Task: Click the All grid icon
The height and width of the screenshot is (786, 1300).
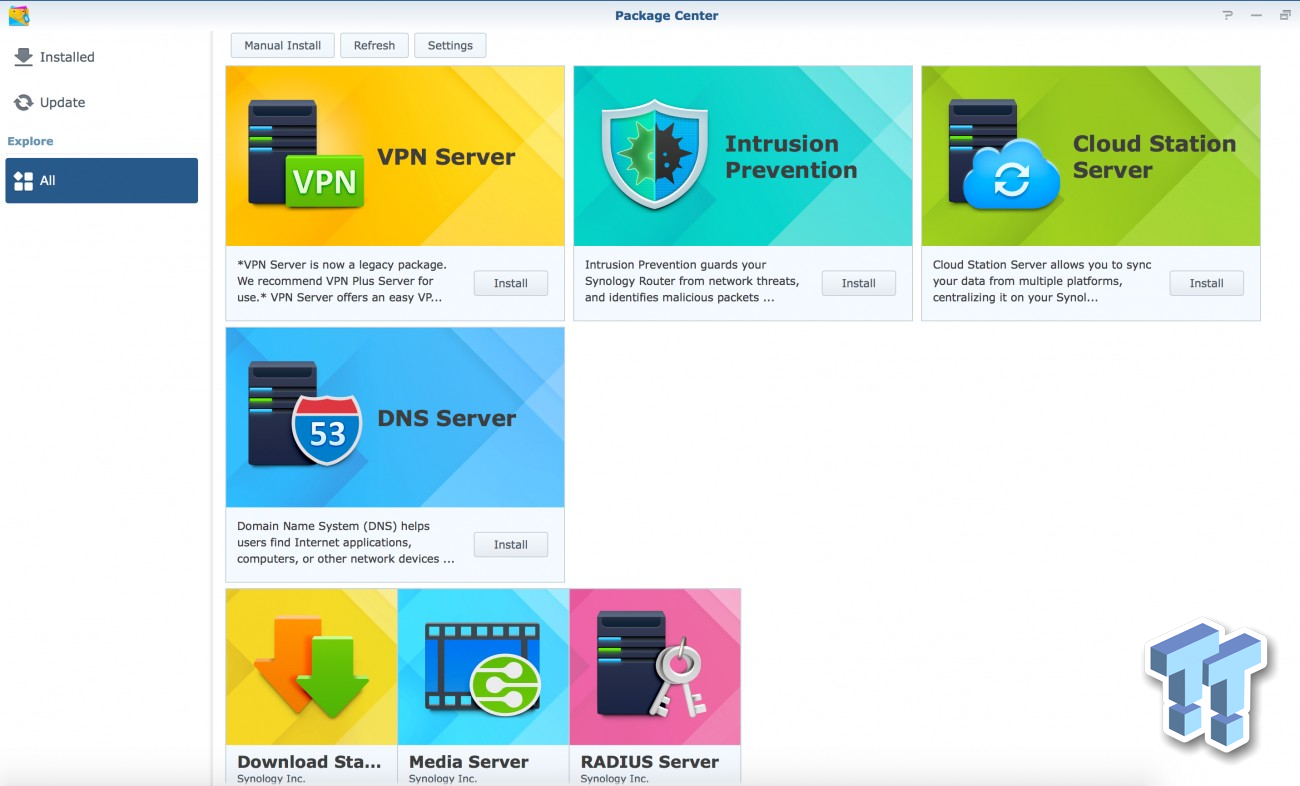Action: coord(23,181)
